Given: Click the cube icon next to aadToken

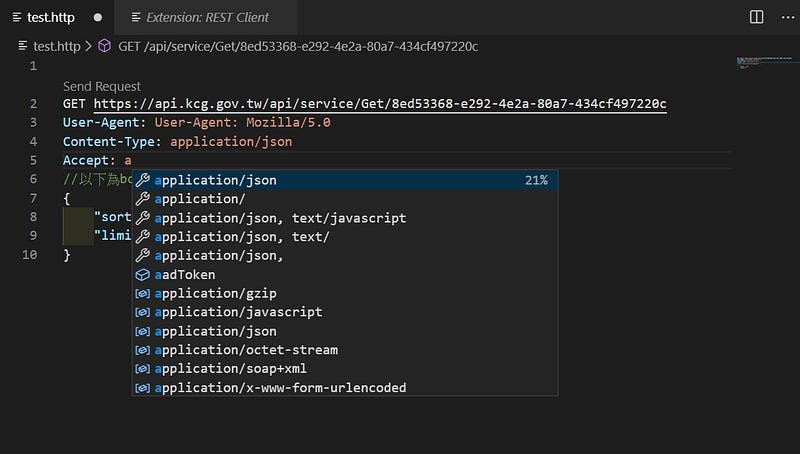Looking at the screenshot, I should pyautogui.click(x=142, y=275).
